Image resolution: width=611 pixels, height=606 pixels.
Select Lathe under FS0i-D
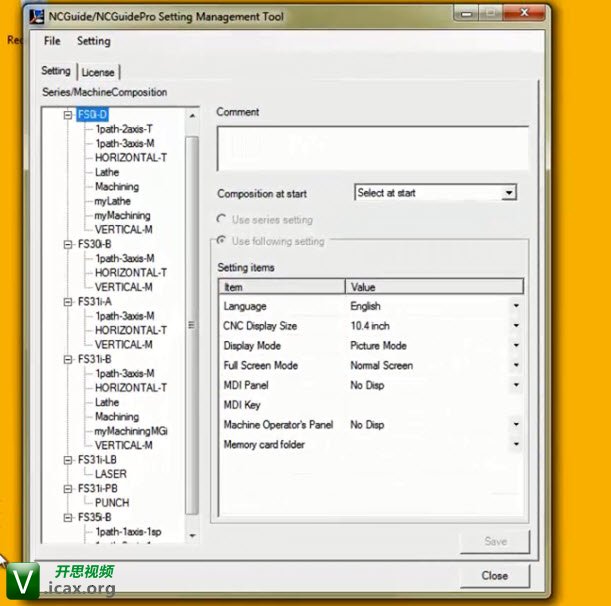107,172
